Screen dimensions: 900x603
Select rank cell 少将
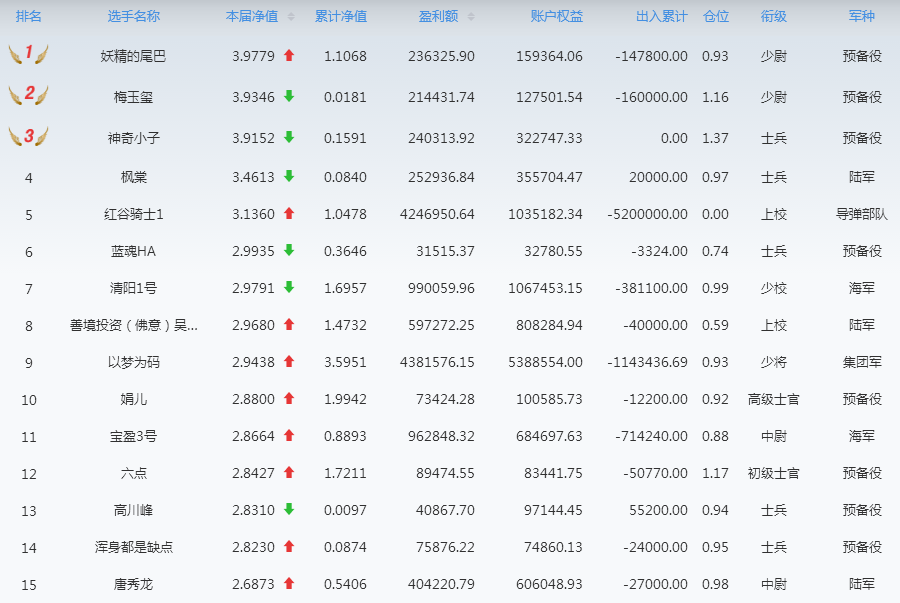[x=773, y=363]
